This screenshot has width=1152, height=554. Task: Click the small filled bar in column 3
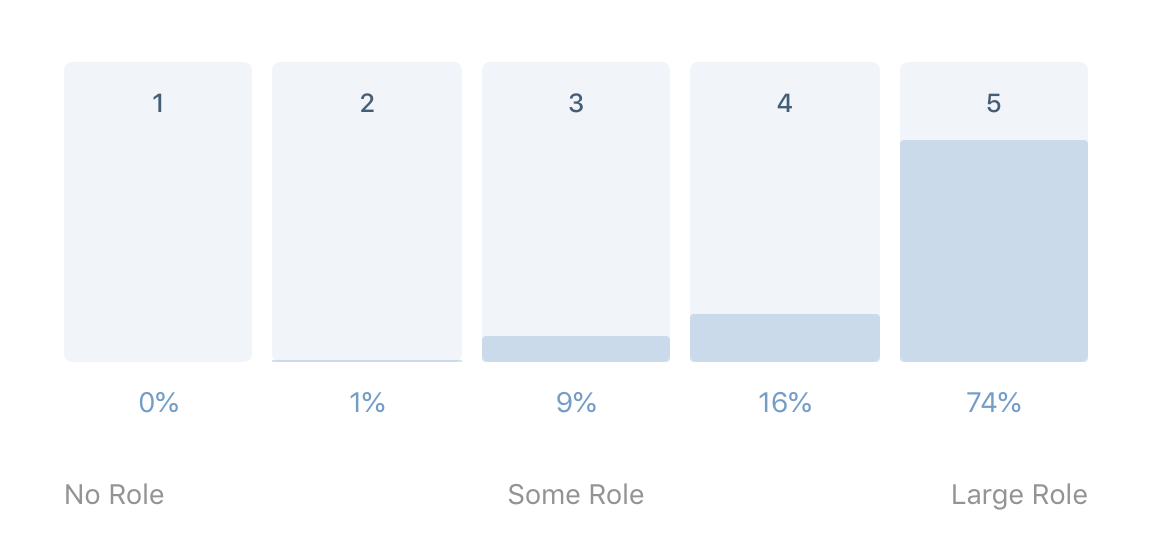click(576, 349)
